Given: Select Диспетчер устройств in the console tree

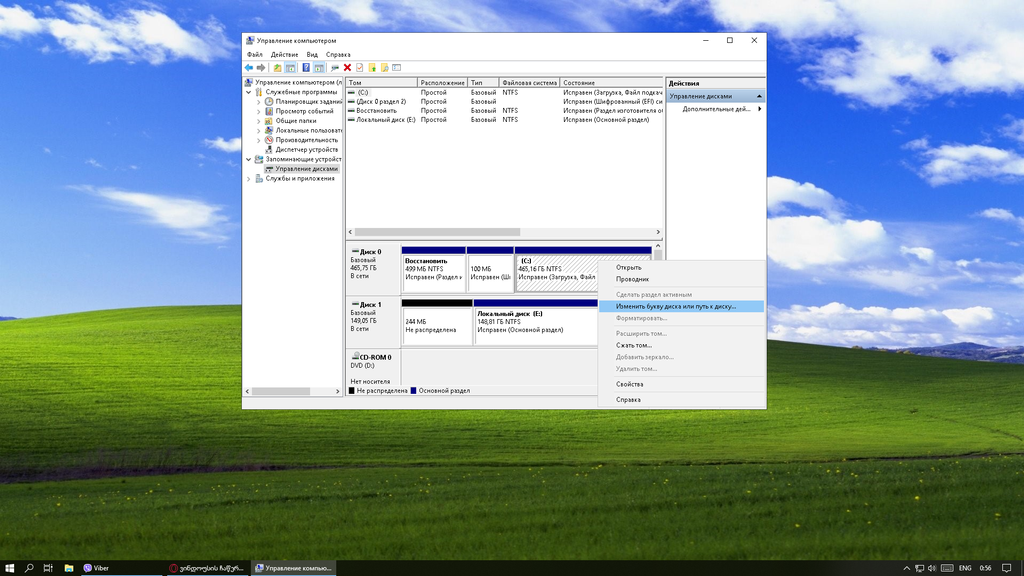Looking at the screenshot, I should [307, 150].
